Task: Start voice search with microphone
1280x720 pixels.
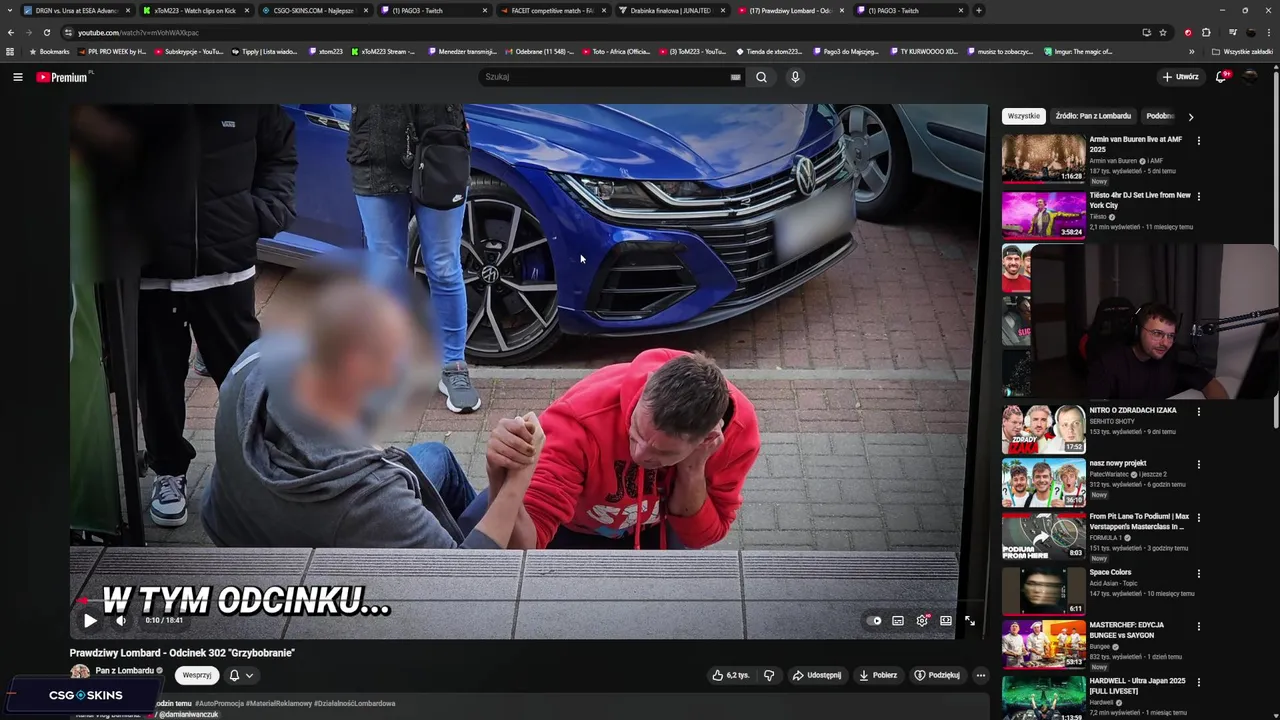Action: pos(795,77)
